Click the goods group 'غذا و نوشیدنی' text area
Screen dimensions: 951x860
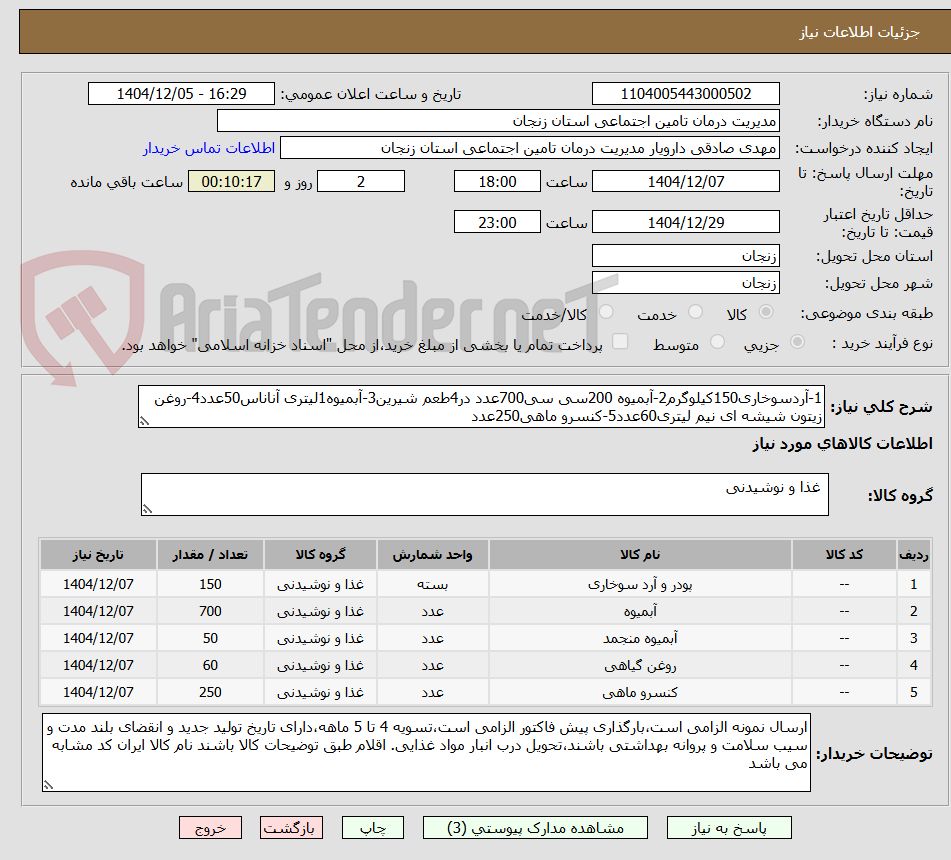pyautogui.click(x=485, y=494)
